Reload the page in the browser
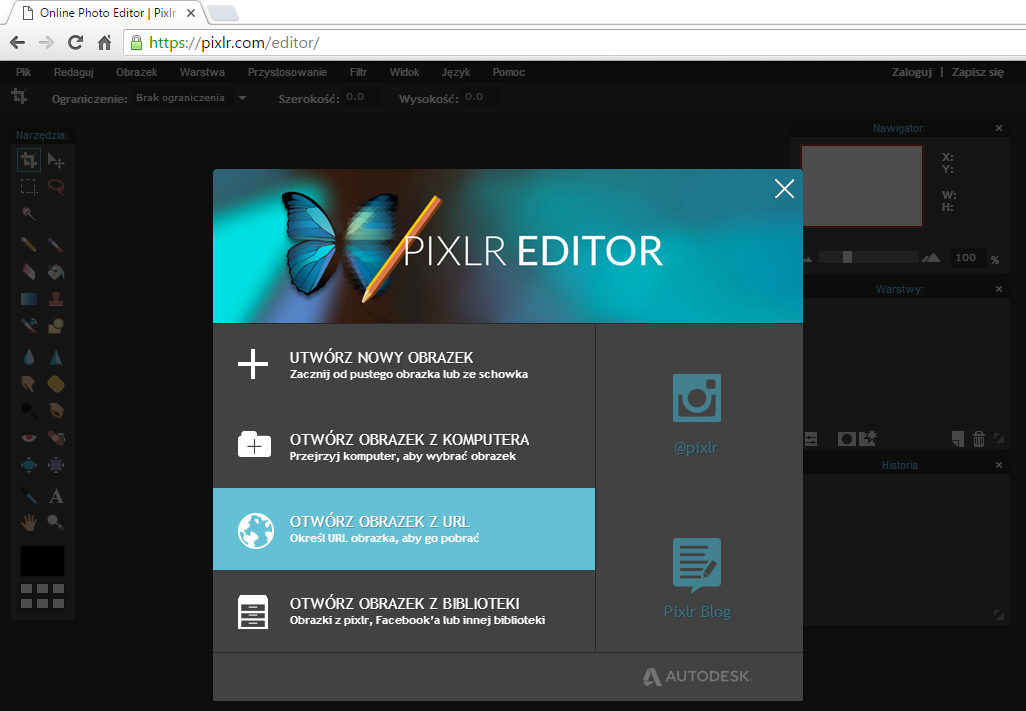 point(75,43)
